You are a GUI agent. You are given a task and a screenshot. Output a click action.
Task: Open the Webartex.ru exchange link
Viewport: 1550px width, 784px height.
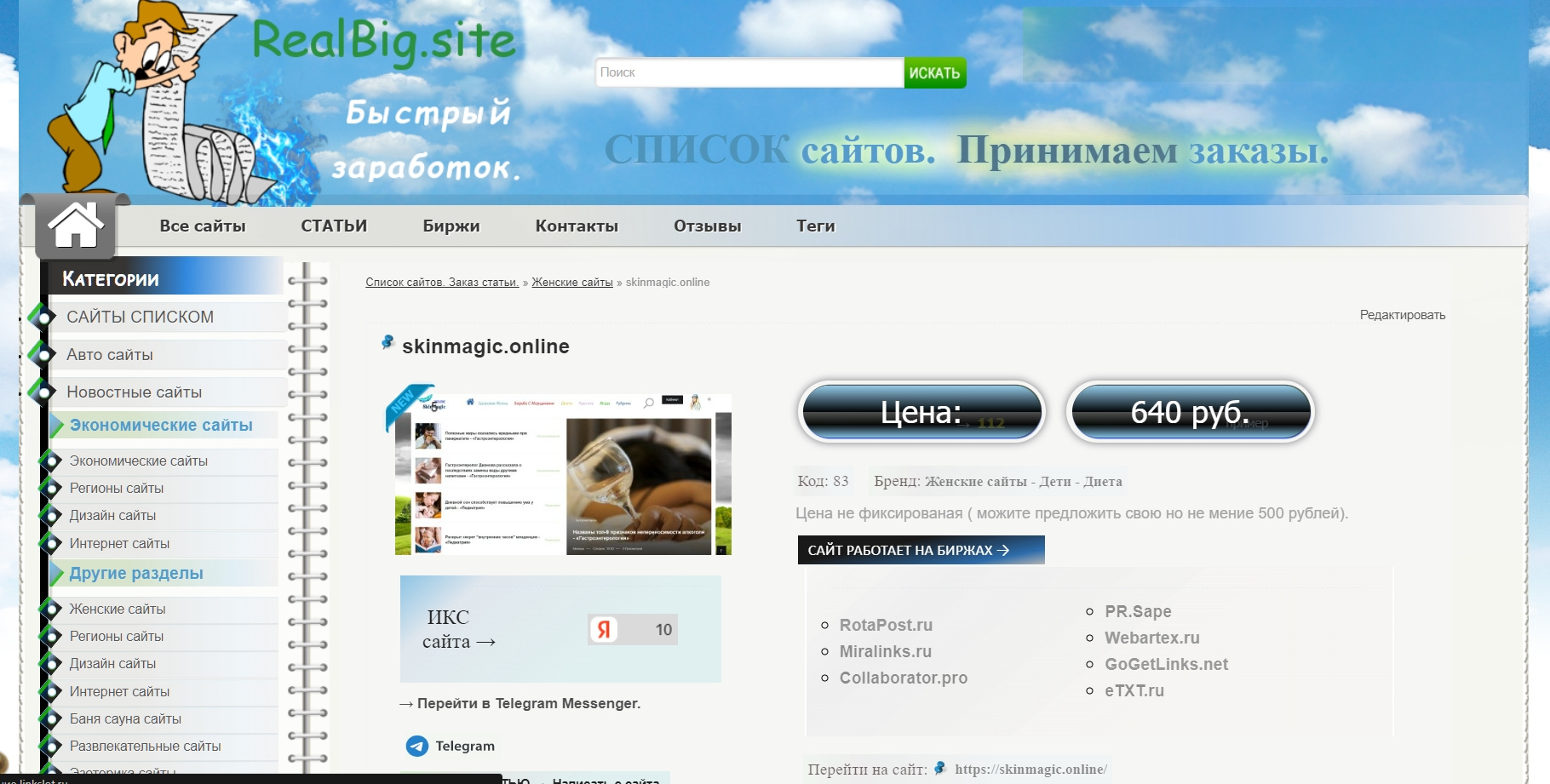(x=1152, y=638)
